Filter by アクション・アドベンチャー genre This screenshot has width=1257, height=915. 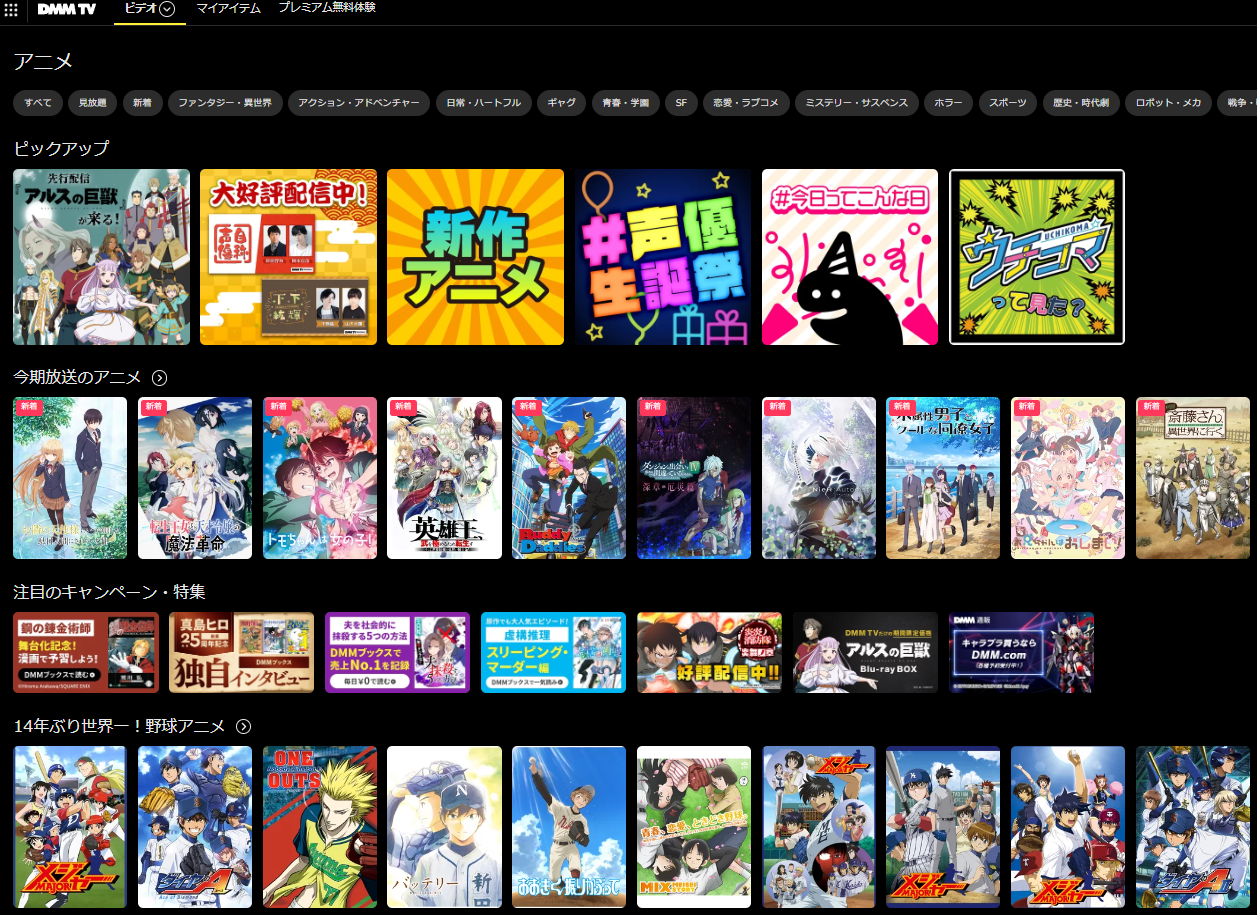point(359,103)
